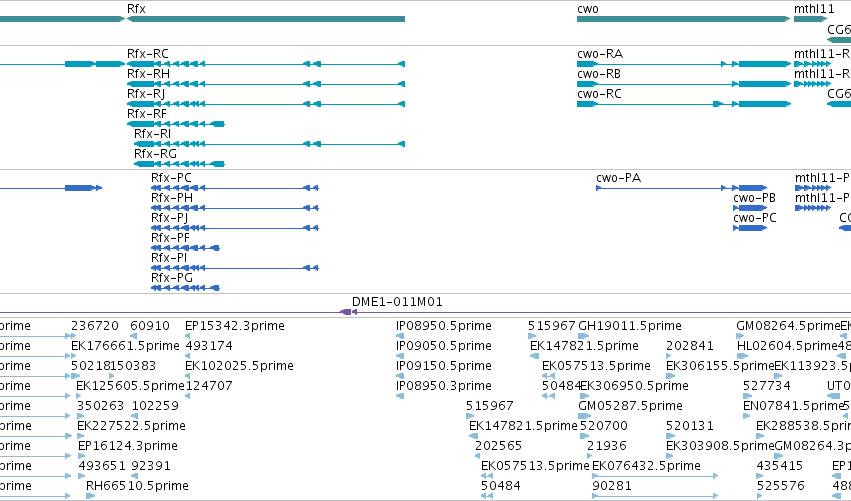Click the IP09150.5prime label

click(x=444, y=366)
